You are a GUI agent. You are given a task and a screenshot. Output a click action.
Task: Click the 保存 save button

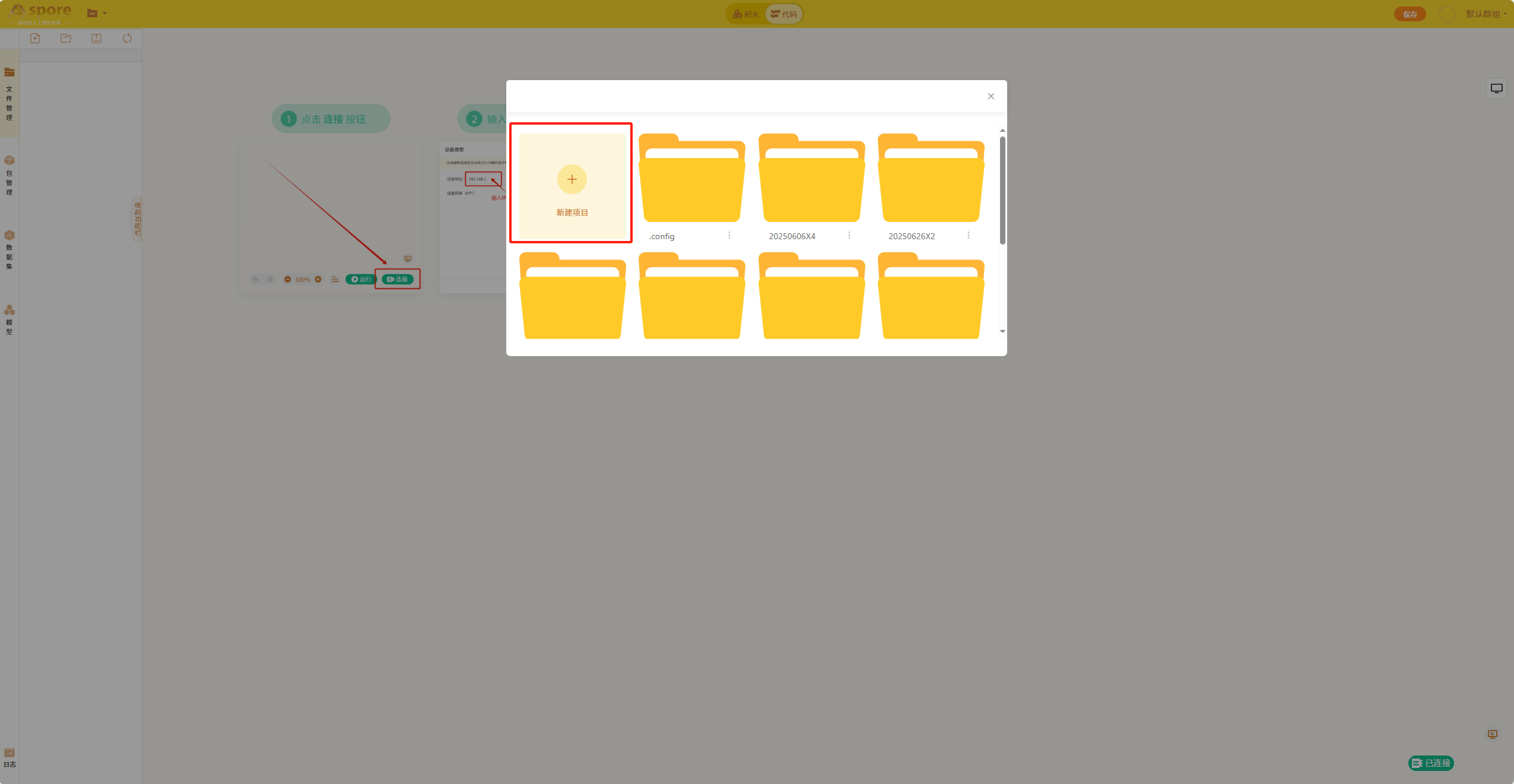coord(1410,14)
